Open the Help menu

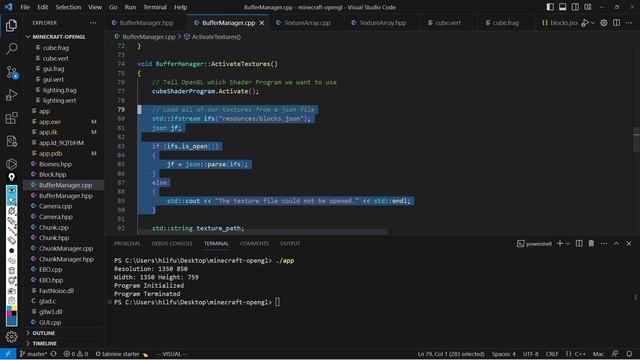pos(180,7)
